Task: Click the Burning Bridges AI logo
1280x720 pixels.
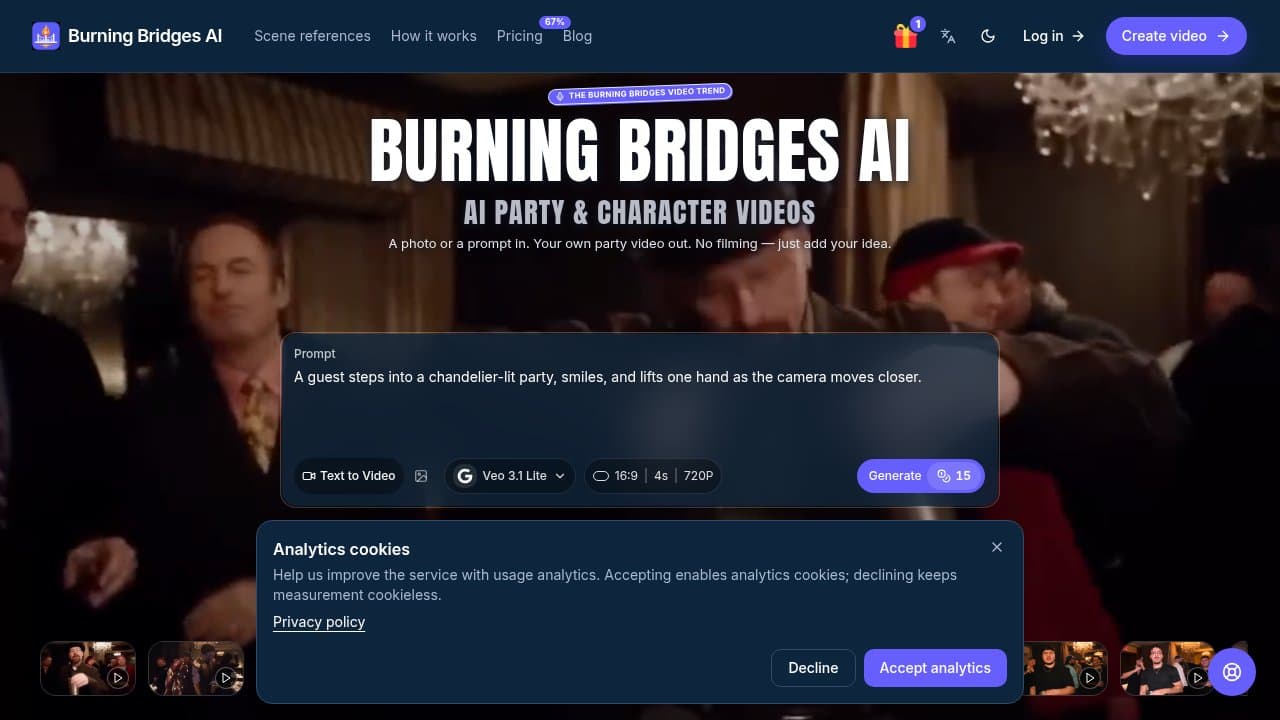Action: click(x=46, y=36)
